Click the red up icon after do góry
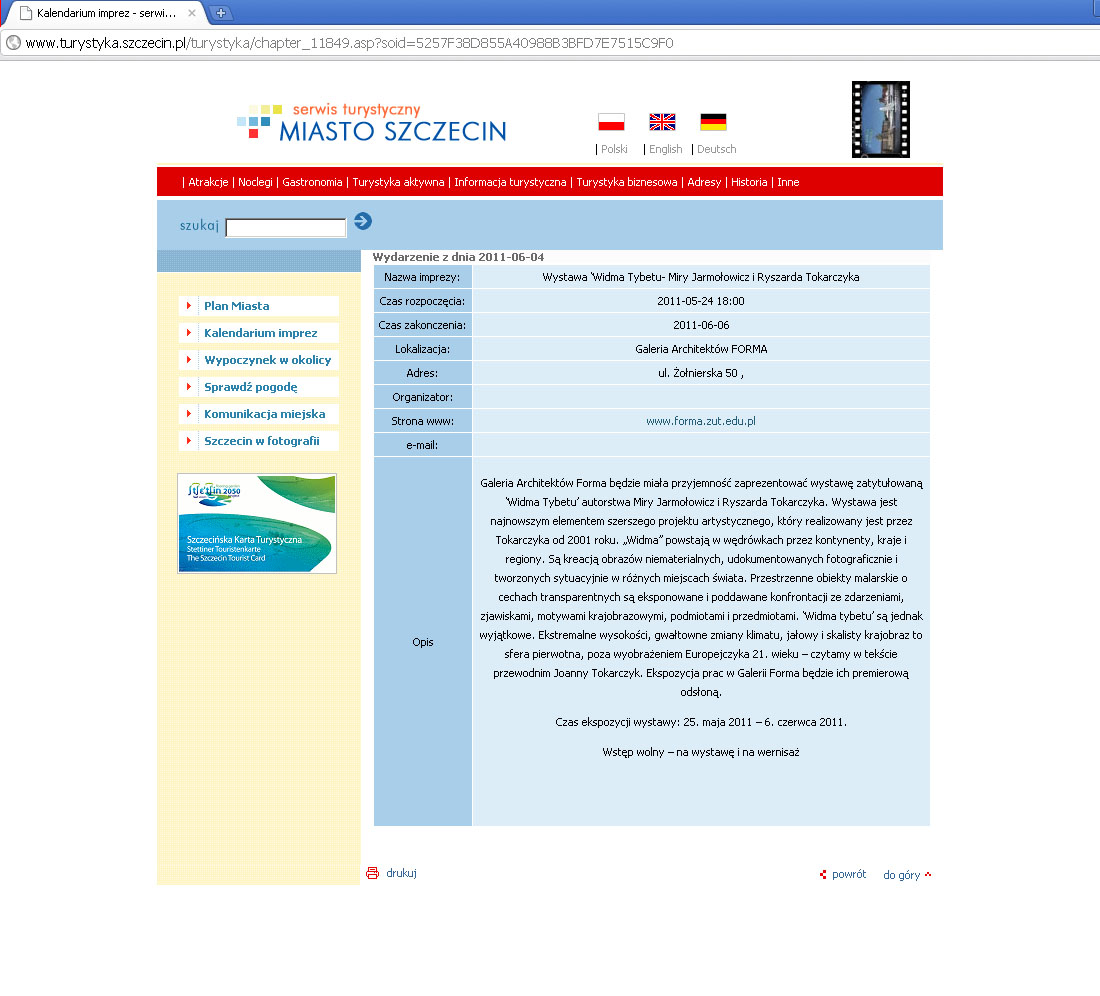The width and height of the screenshot is (1100, 996). [928, 875]
